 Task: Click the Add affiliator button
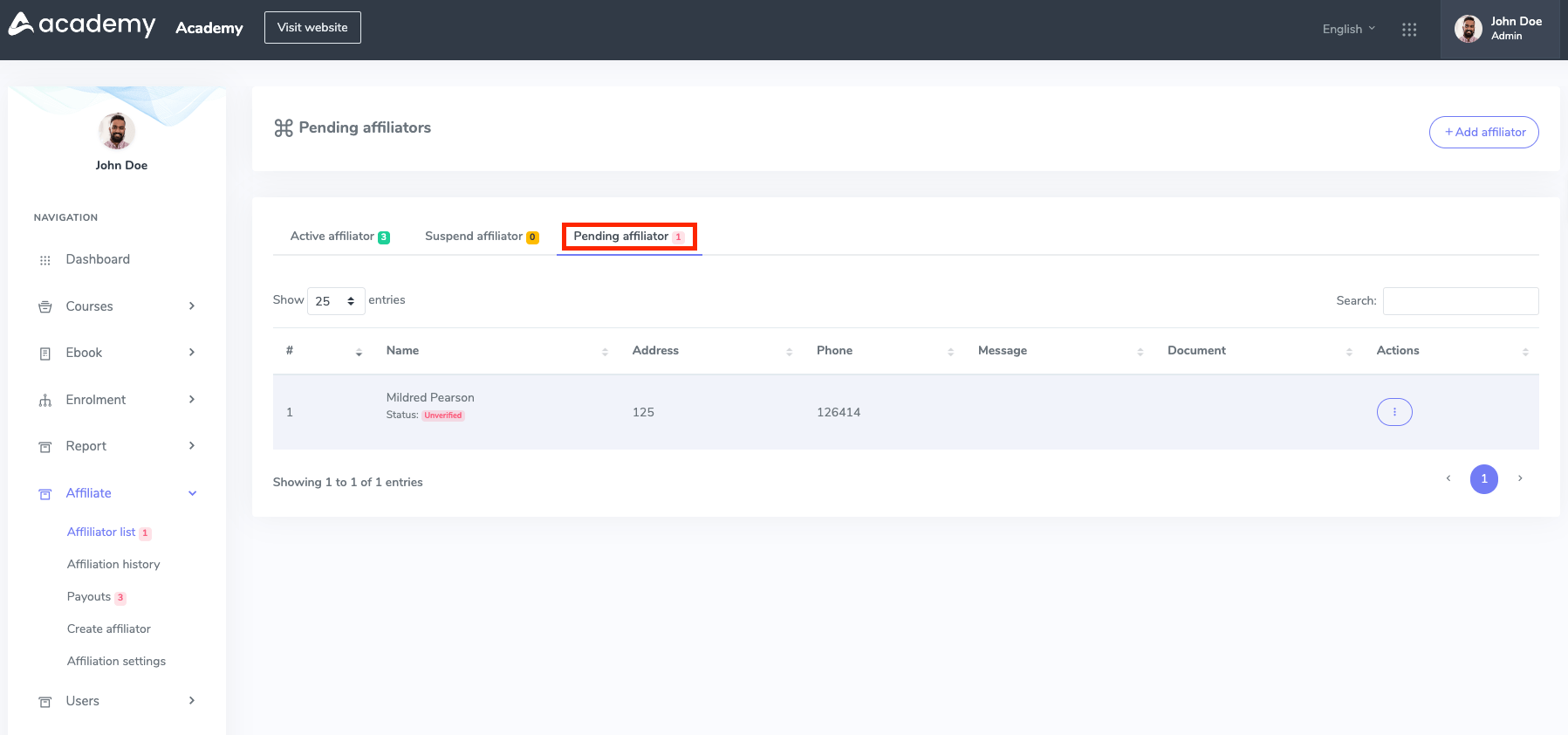click(1483, 133)
